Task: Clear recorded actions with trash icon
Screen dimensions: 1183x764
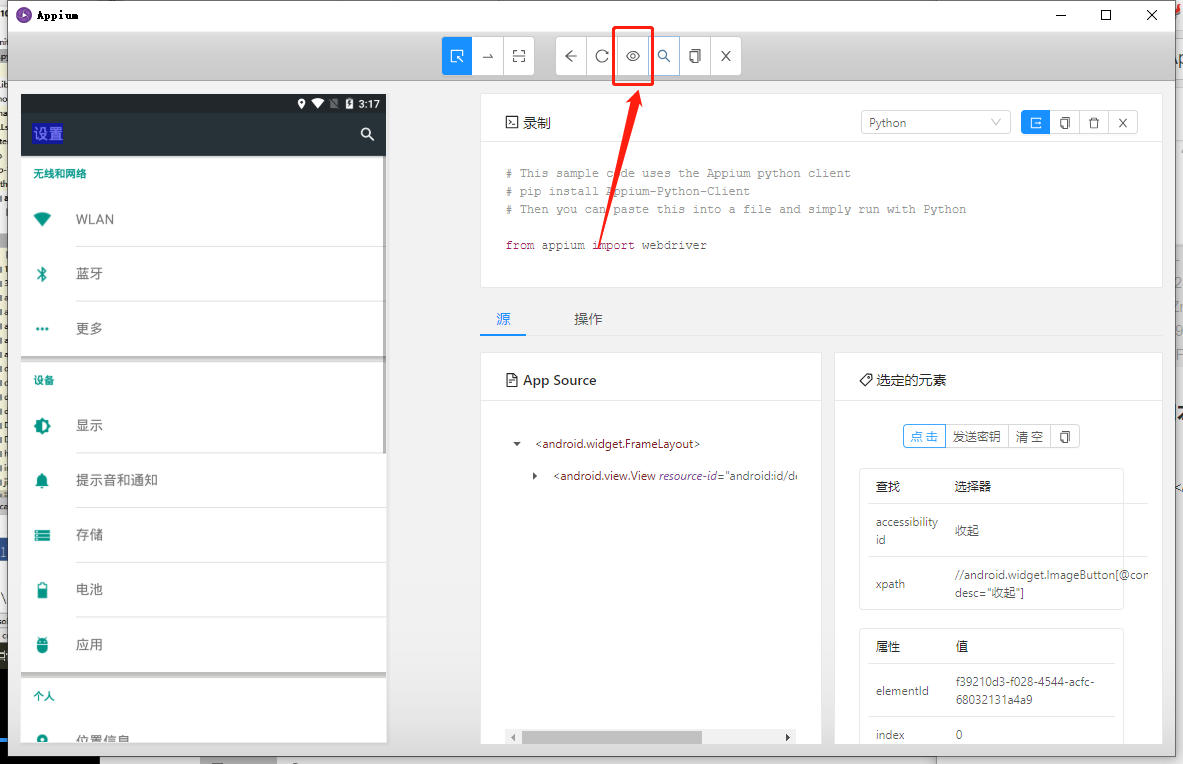Action: point(1094,122)
